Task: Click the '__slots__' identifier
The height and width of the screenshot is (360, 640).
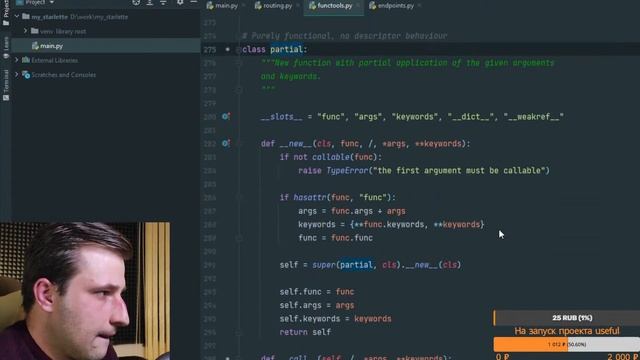Action: tap(282, 117)
